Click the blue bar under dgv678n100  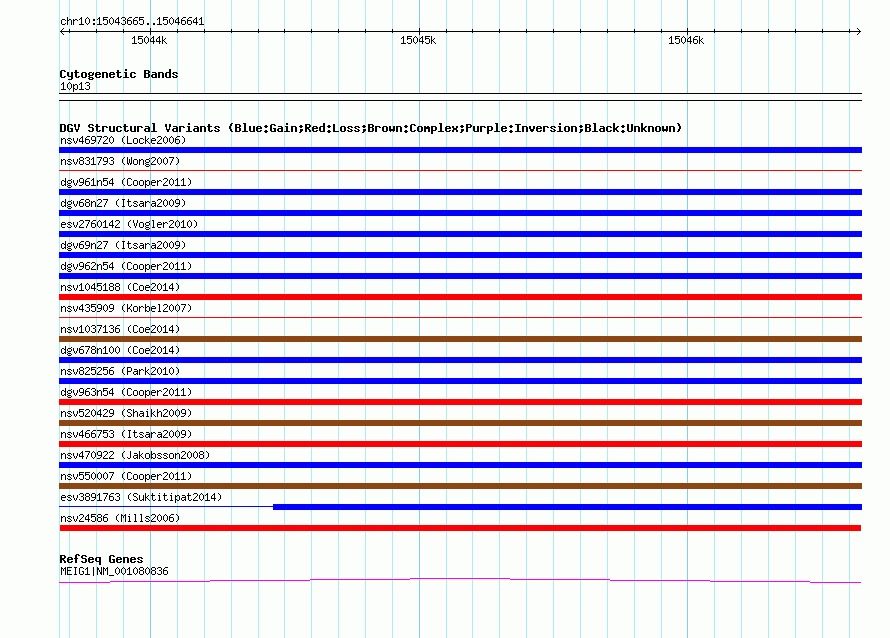[x=460, y=360]
